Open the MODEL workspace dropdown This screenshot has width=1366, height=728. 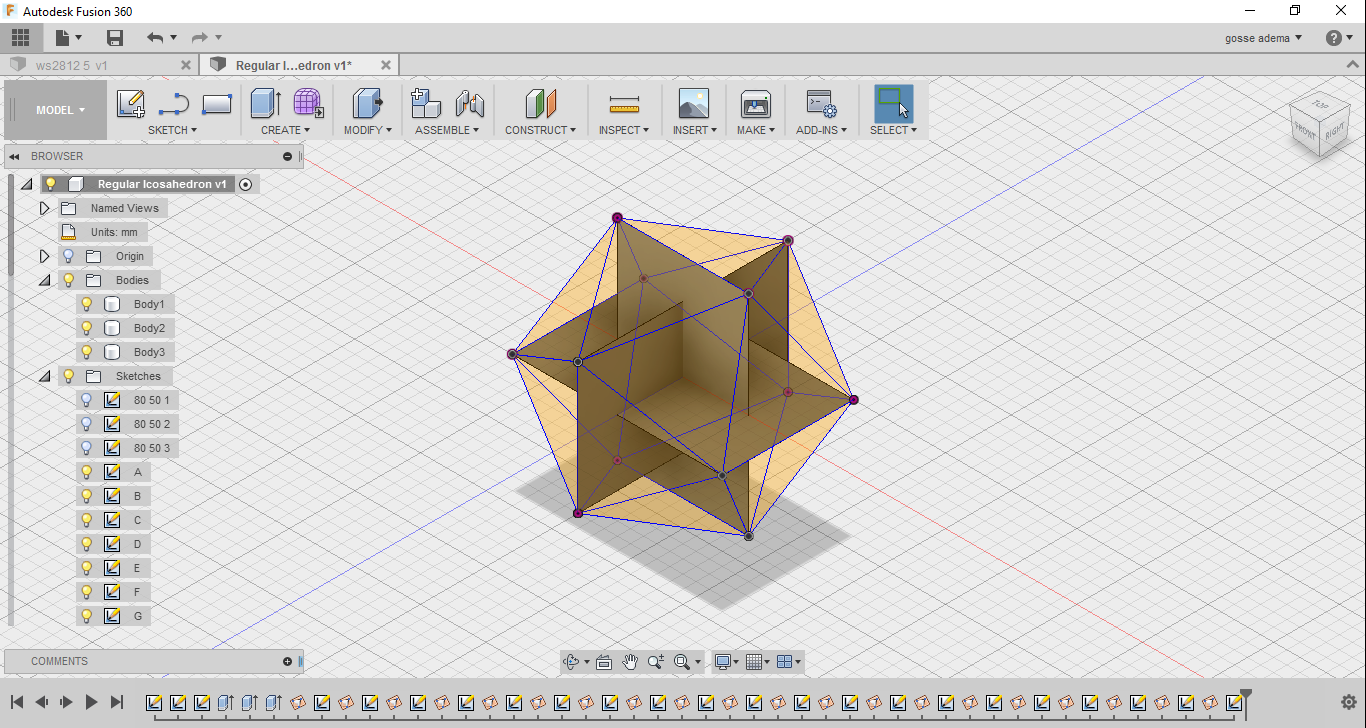click(x=57, y=110)
